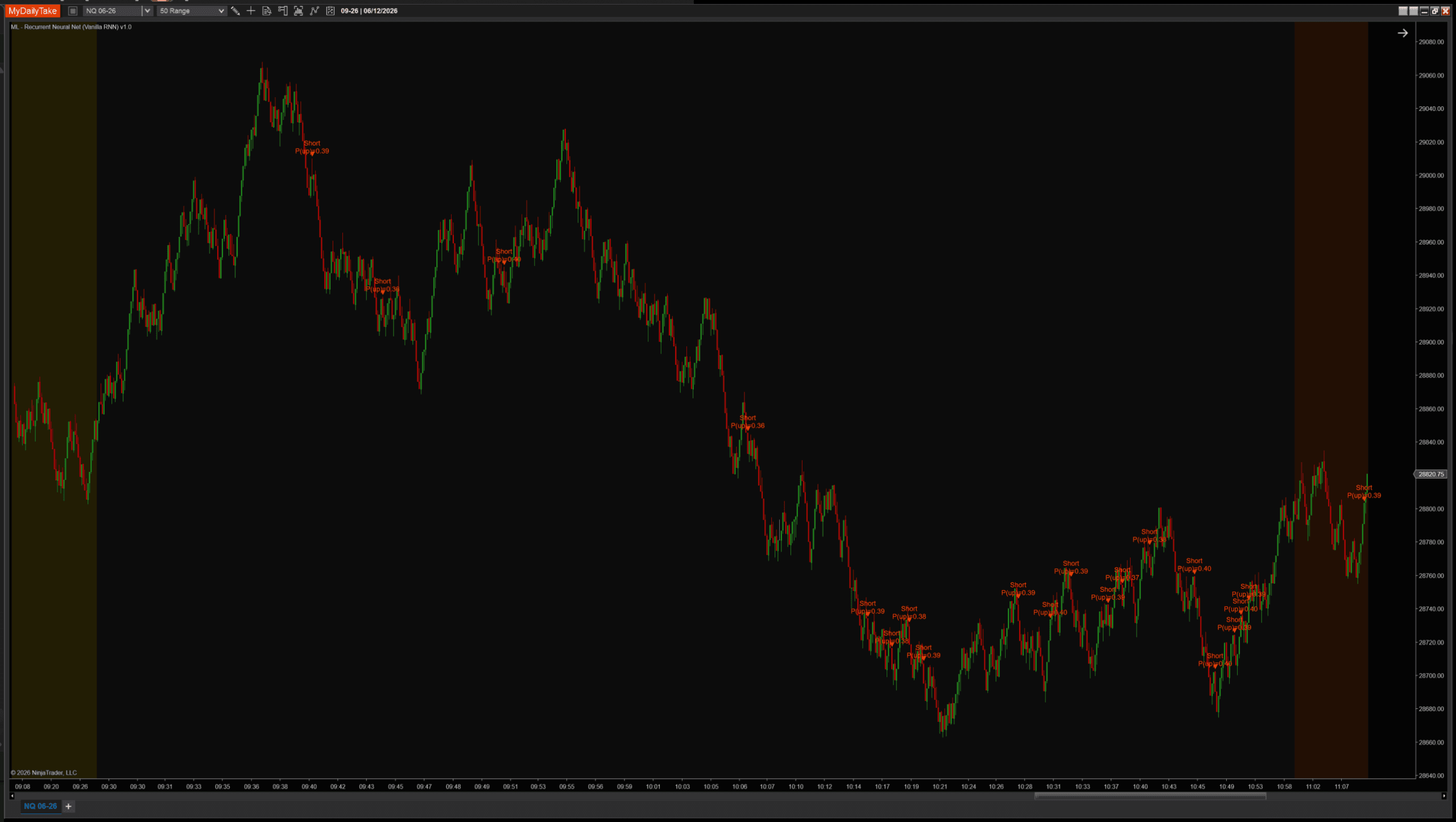
Task: Click the right arrow of horizontal scrollbar
Action: click(x=1444, y=796)
